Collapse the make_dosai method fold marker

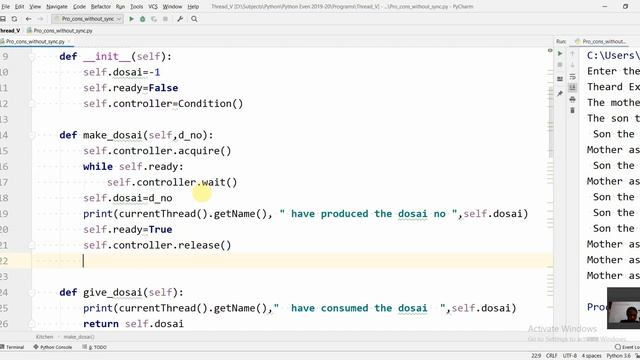click(31, 135)
